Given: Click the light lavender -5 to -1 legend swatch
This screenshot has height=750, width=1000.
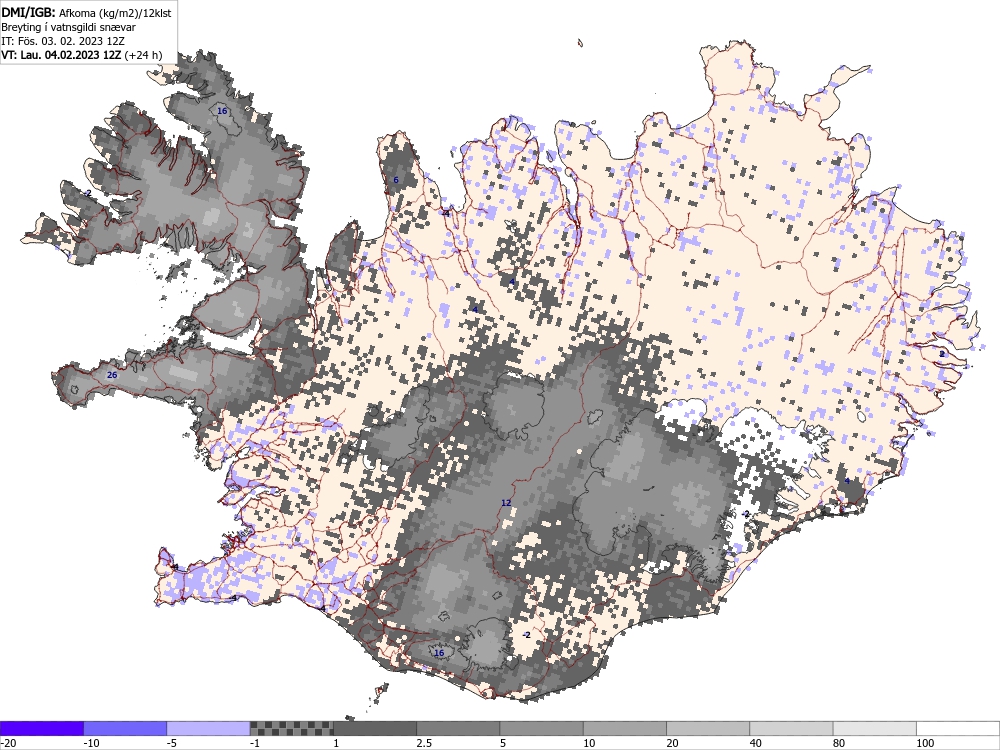Looking at the screenshot, I should [208, 728].
